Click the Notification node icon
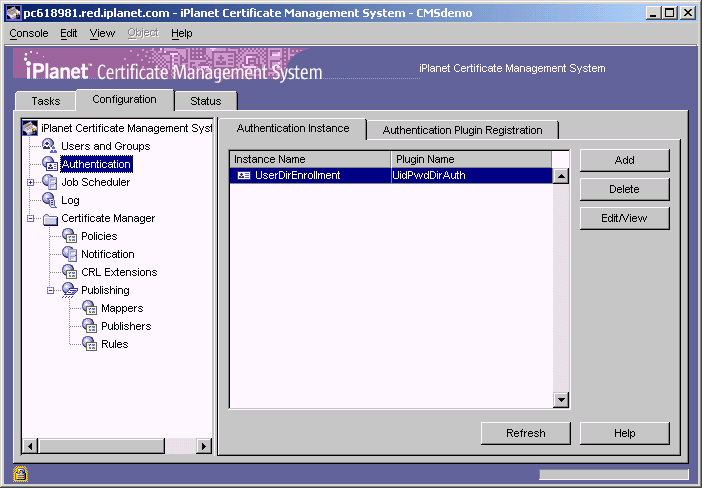The height and width of the screenshot is (488, 702). click(69, 254)
